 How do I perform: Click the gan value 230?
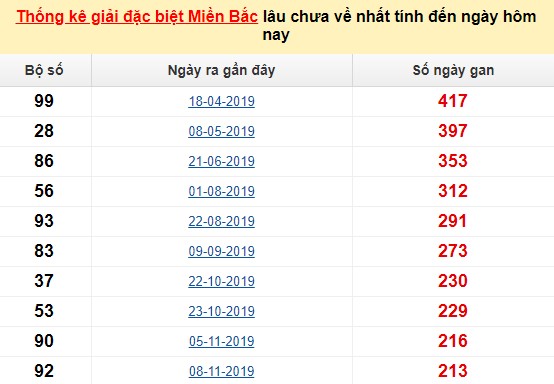(x=453, y=281)
